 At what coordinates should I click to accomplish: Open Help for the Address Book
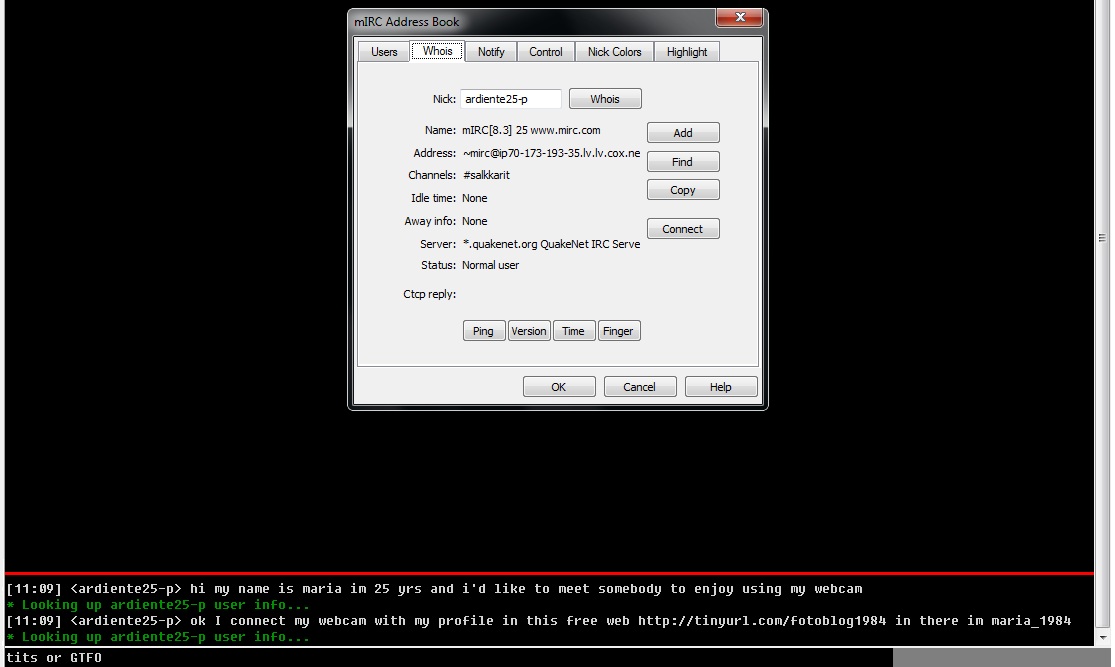[x=721, y=387]
